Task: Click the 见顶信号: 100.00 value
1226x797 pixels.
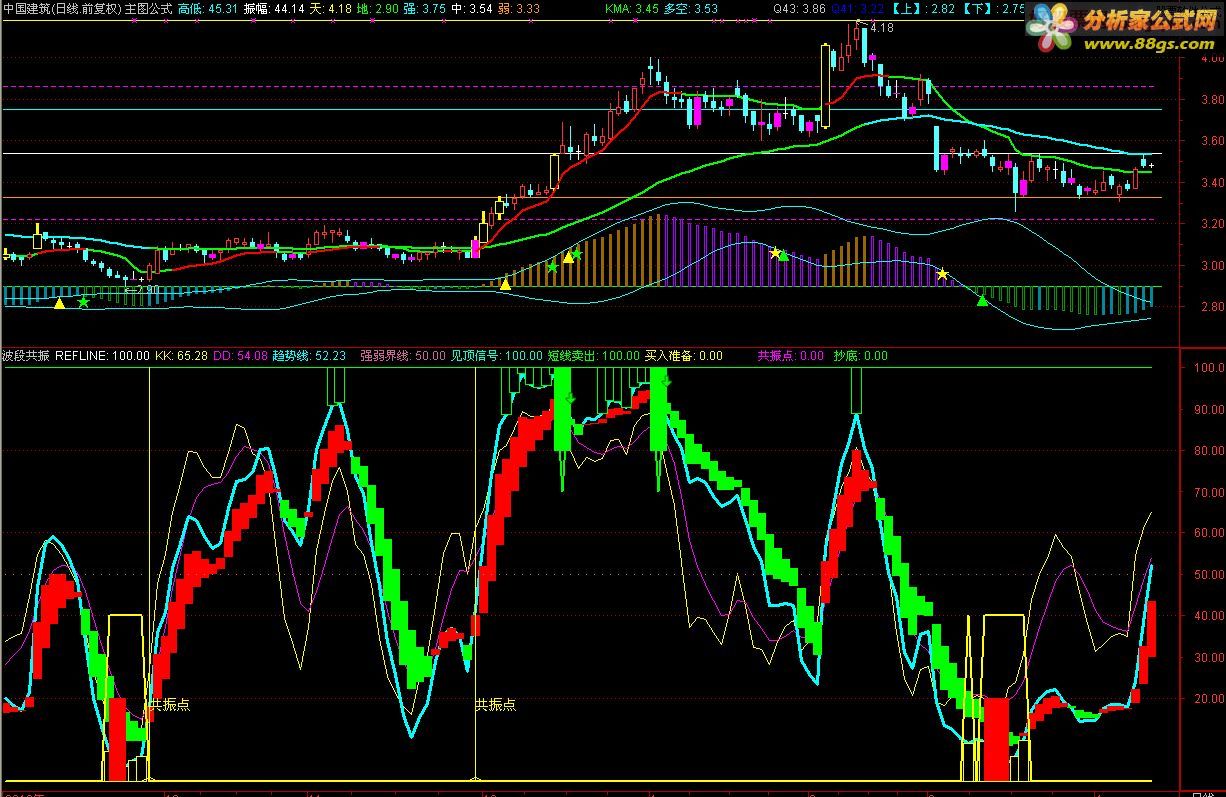Action: (x=497, y=355)
